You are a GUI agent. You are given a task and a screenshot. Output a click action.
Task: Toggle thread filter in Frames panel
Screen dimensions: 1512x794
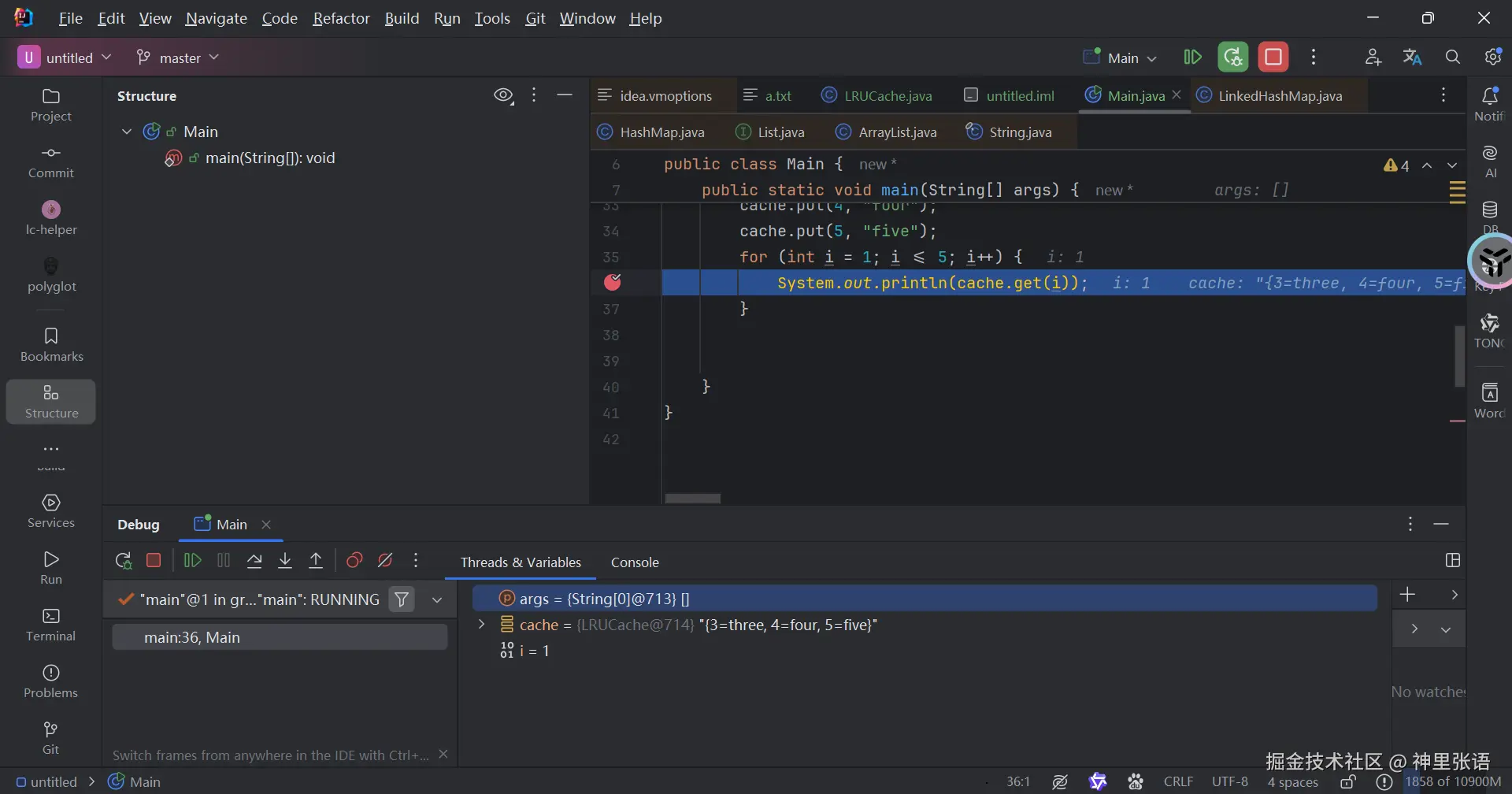tap(402, 599)
